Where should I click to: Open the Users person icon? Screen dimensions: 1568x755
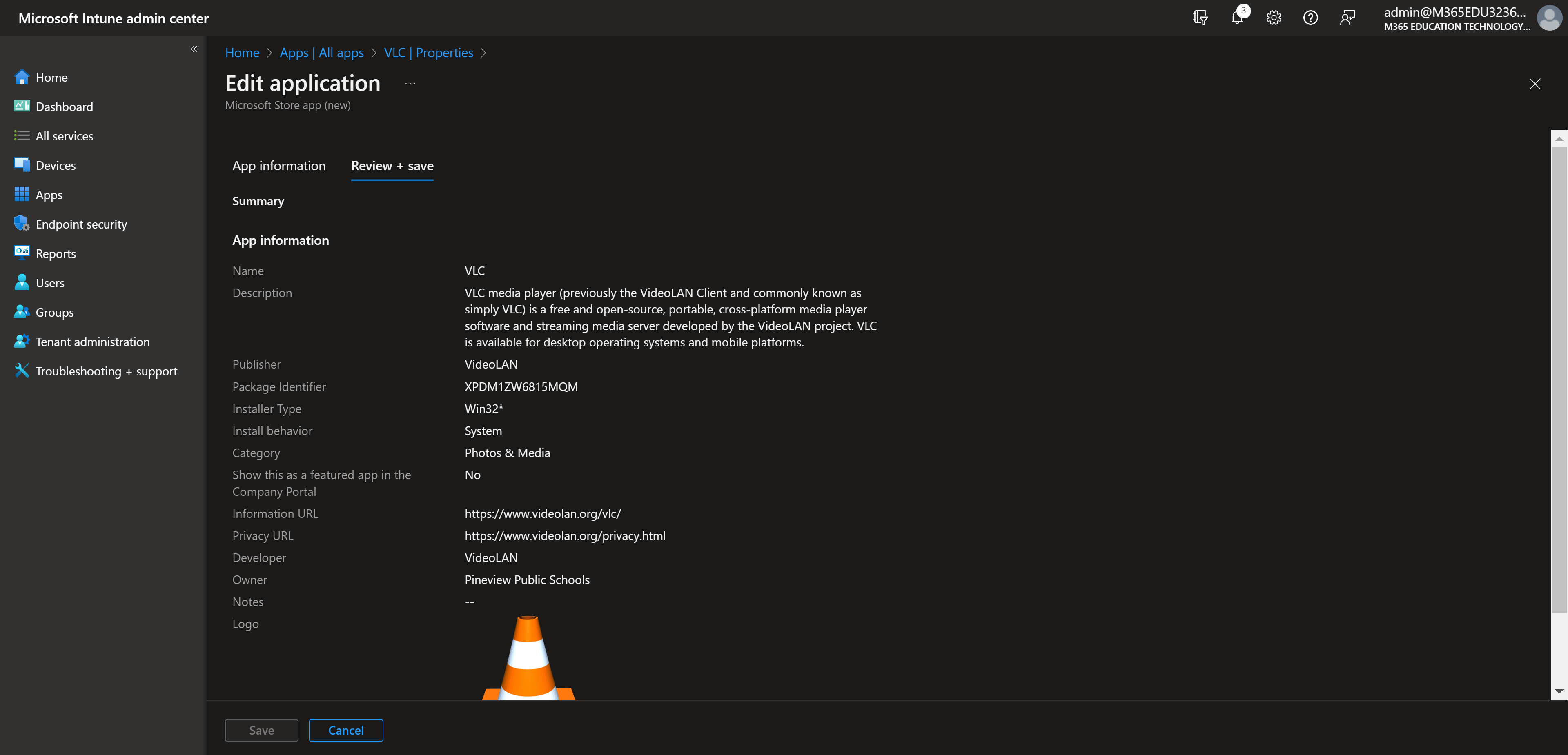click(x=22, y=282)
